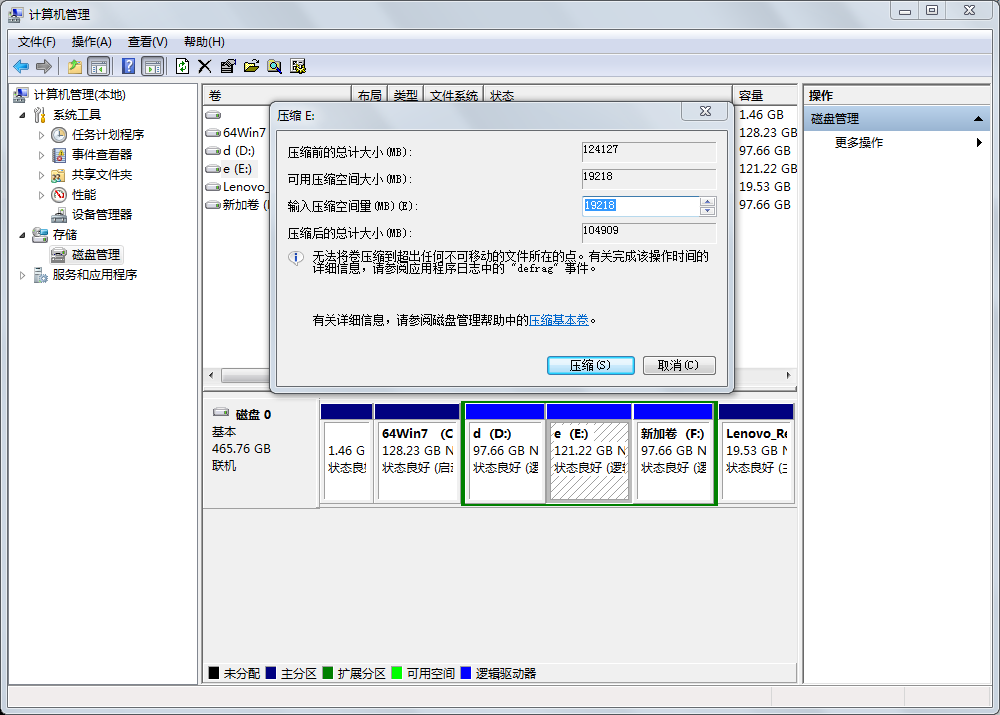Close the 压缩 E: dialog
This screenshot has height=715, width=1000.
(705, 111)
